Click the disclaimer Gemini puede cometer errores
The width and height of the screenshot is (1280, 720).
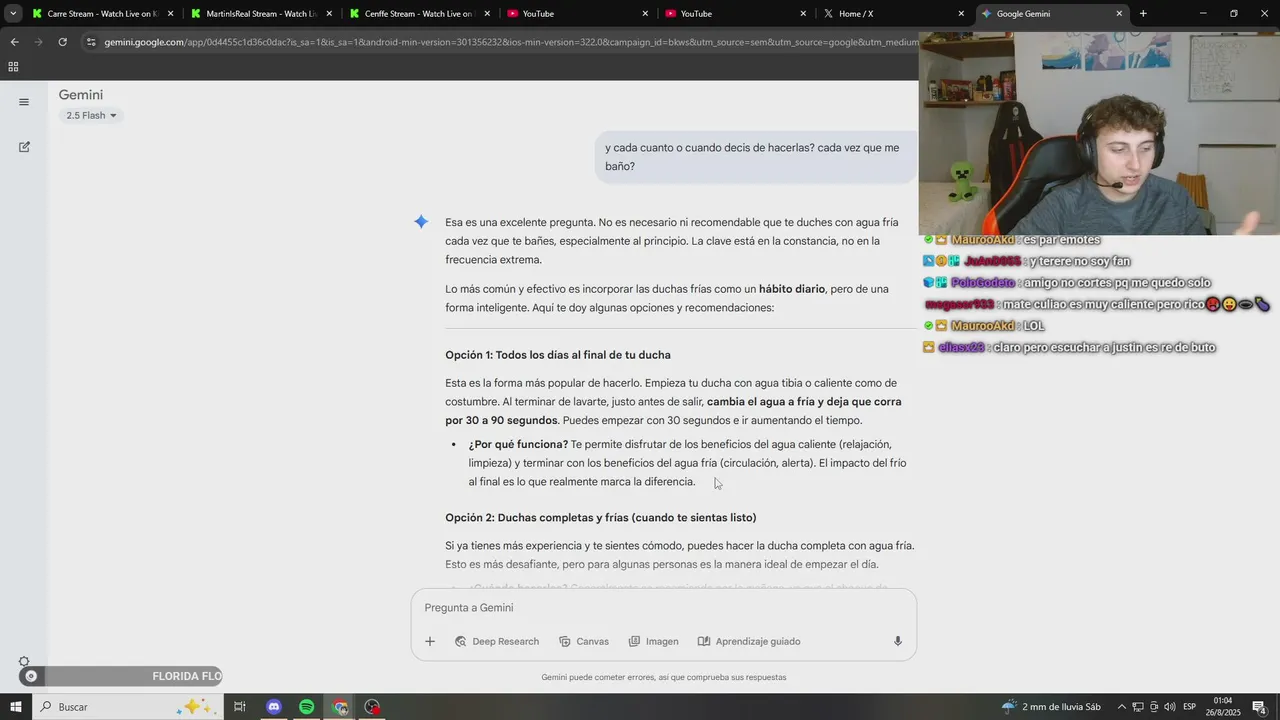pyautogui.click(x=664, y=677)
